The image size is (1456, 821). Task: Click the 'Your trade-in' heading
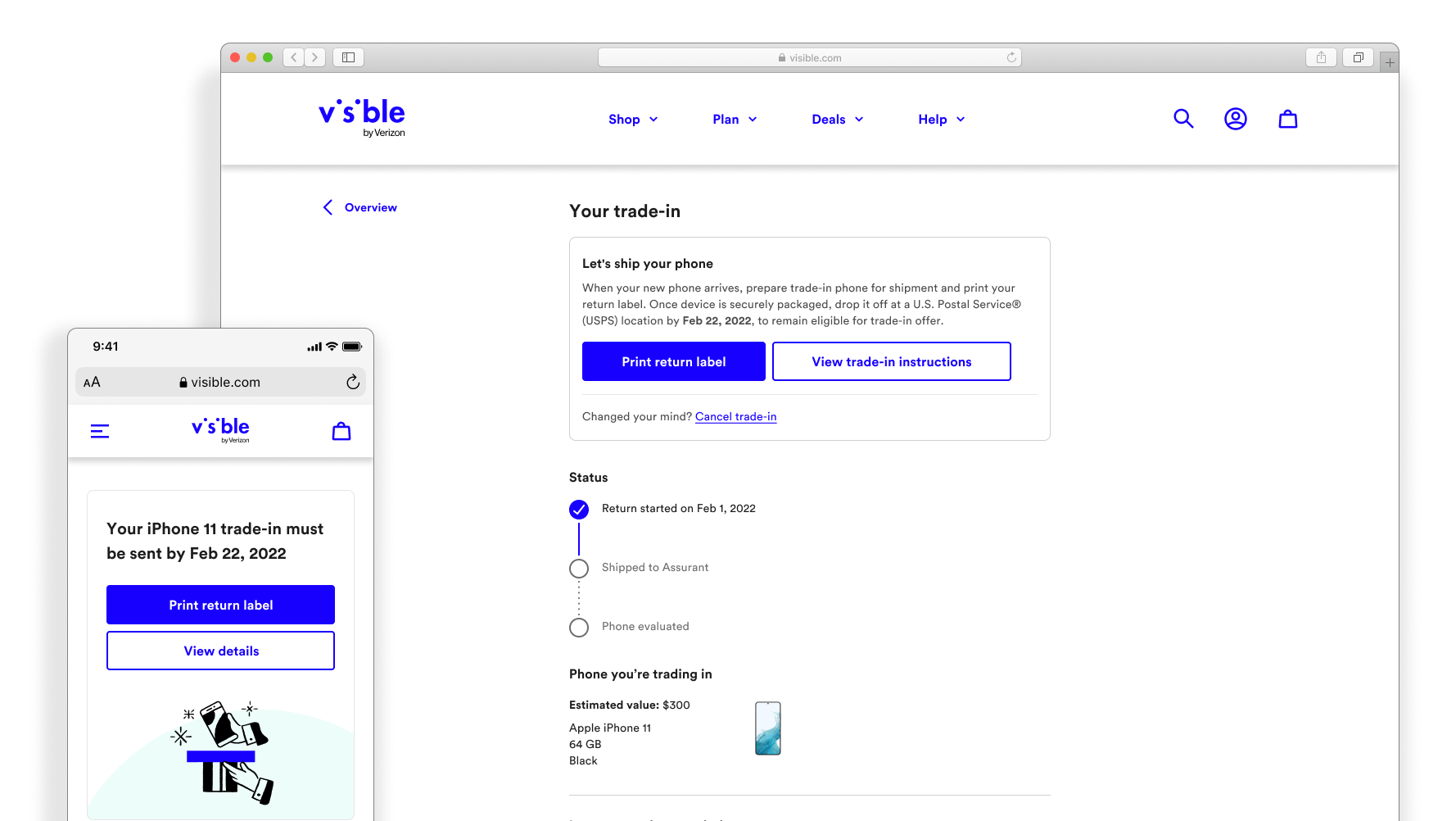(x=625, y=211)
